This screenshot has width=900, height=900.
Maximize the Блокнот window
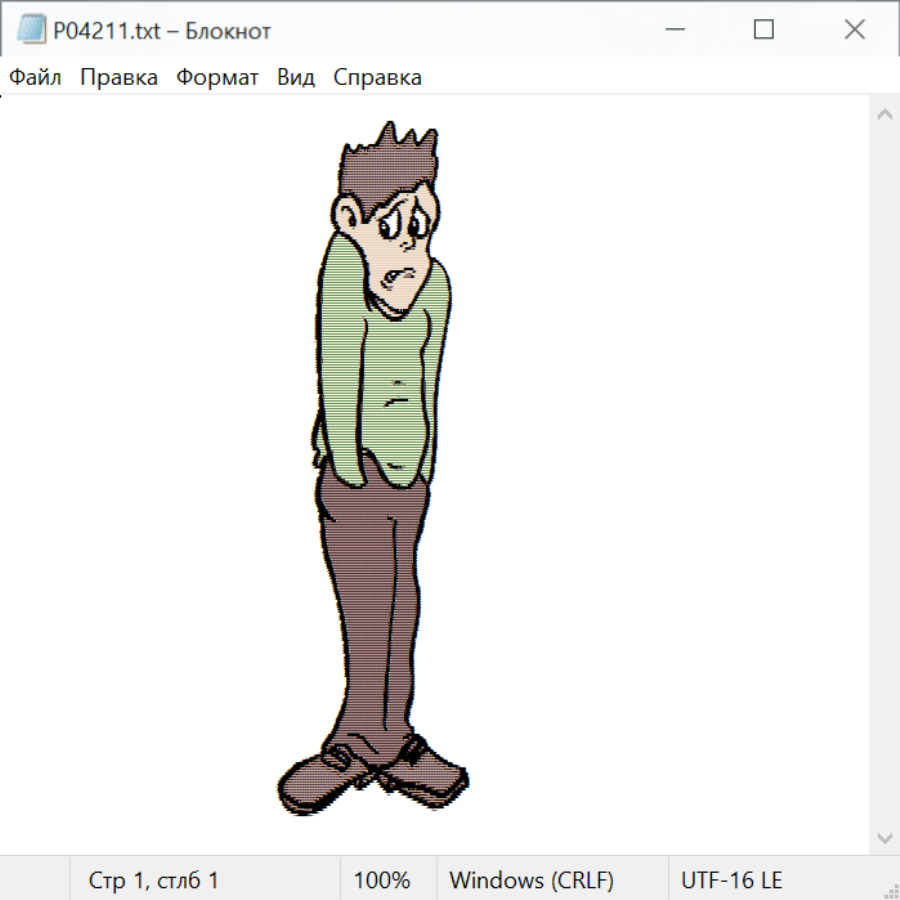764,30
